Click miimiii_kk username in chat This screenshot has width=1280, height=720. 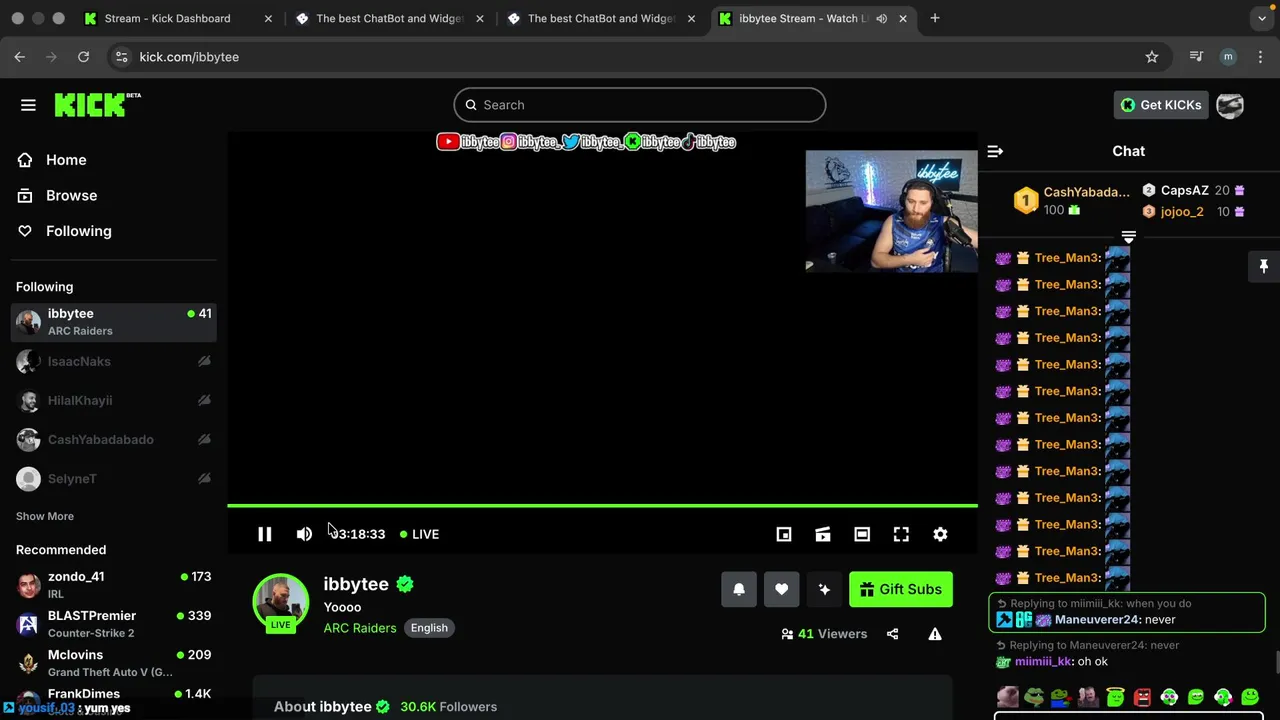click(x=1043, y=662)
